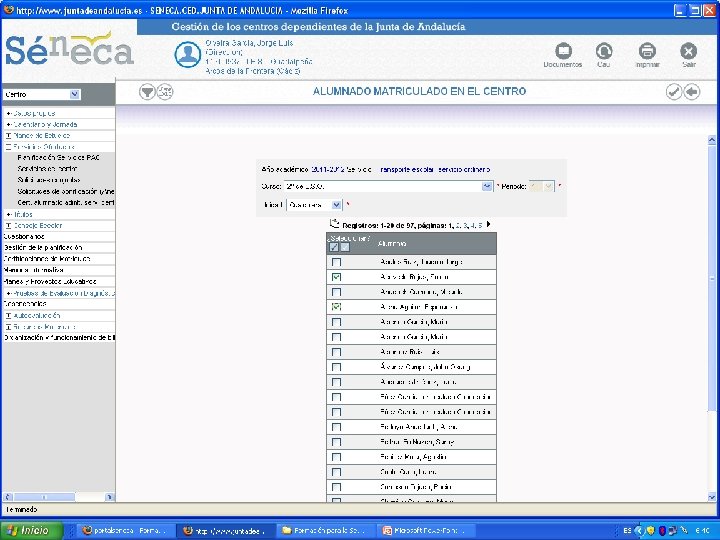Click sidebar horizontal scrollbar left arrow

pyautogui.click(x=8, y=497)
